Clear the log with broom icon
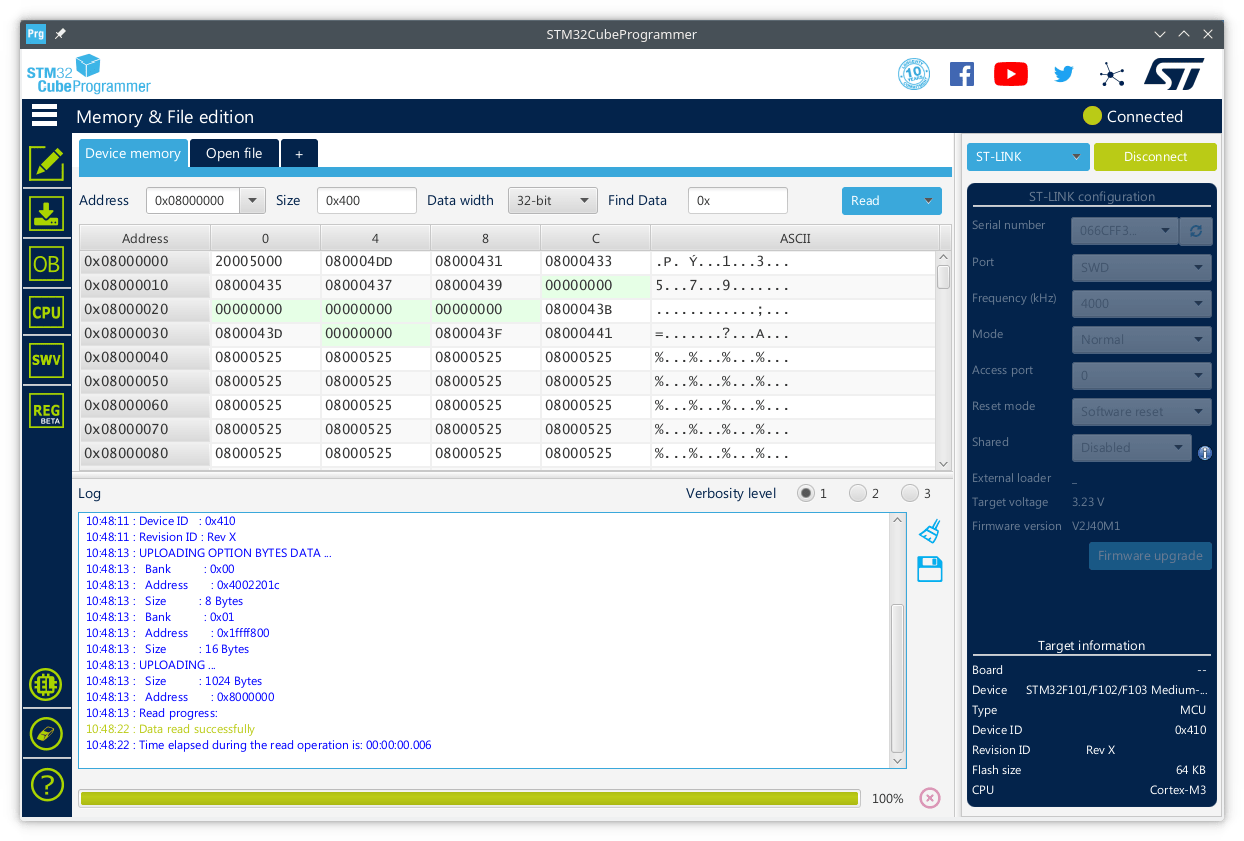Screen dimensions: 1244x841 [930, 531]
